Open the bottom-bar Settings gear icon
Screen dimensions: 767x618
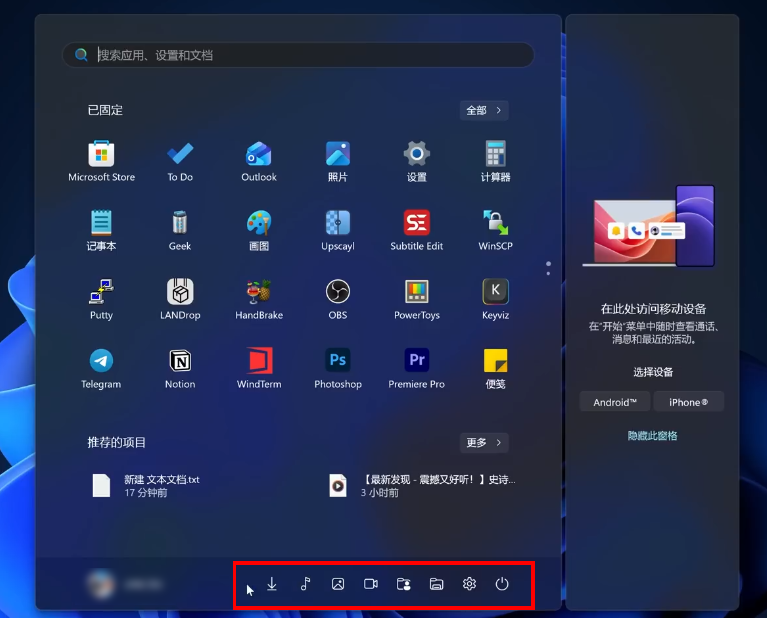469,584
